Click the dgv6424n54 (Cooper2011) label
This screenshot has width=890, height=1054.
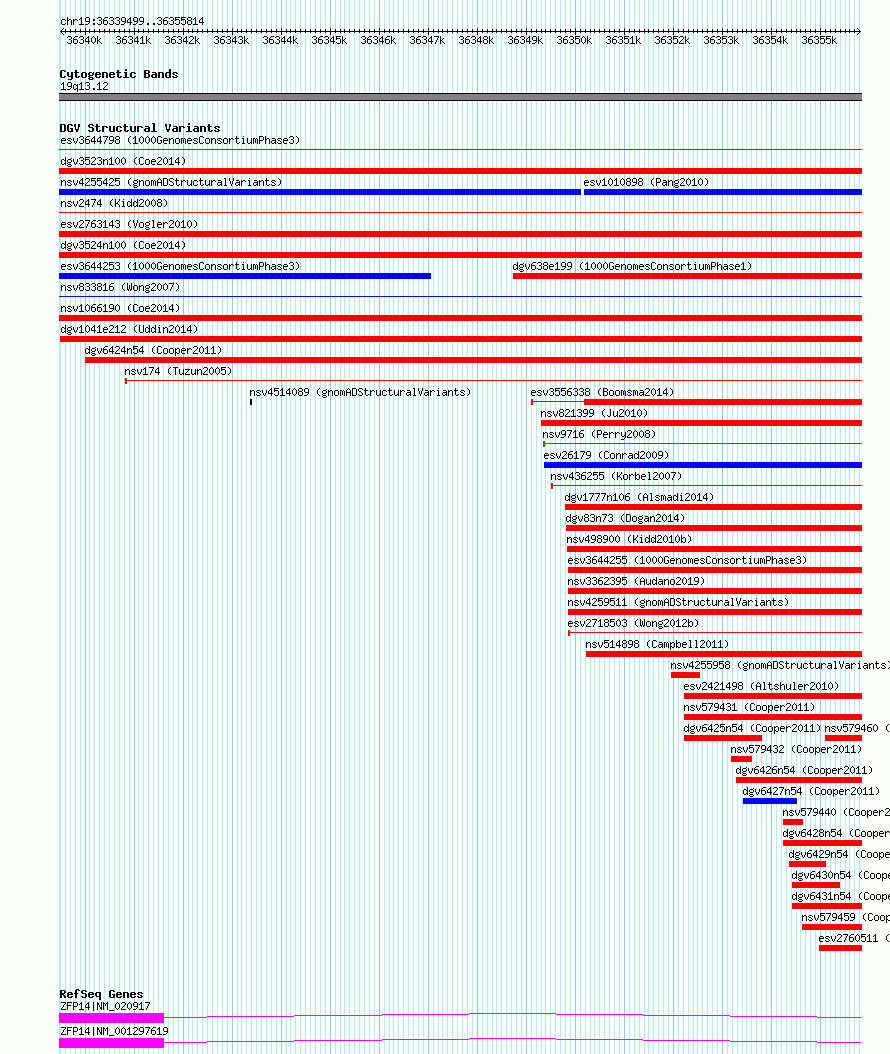[x=153, y=350]
